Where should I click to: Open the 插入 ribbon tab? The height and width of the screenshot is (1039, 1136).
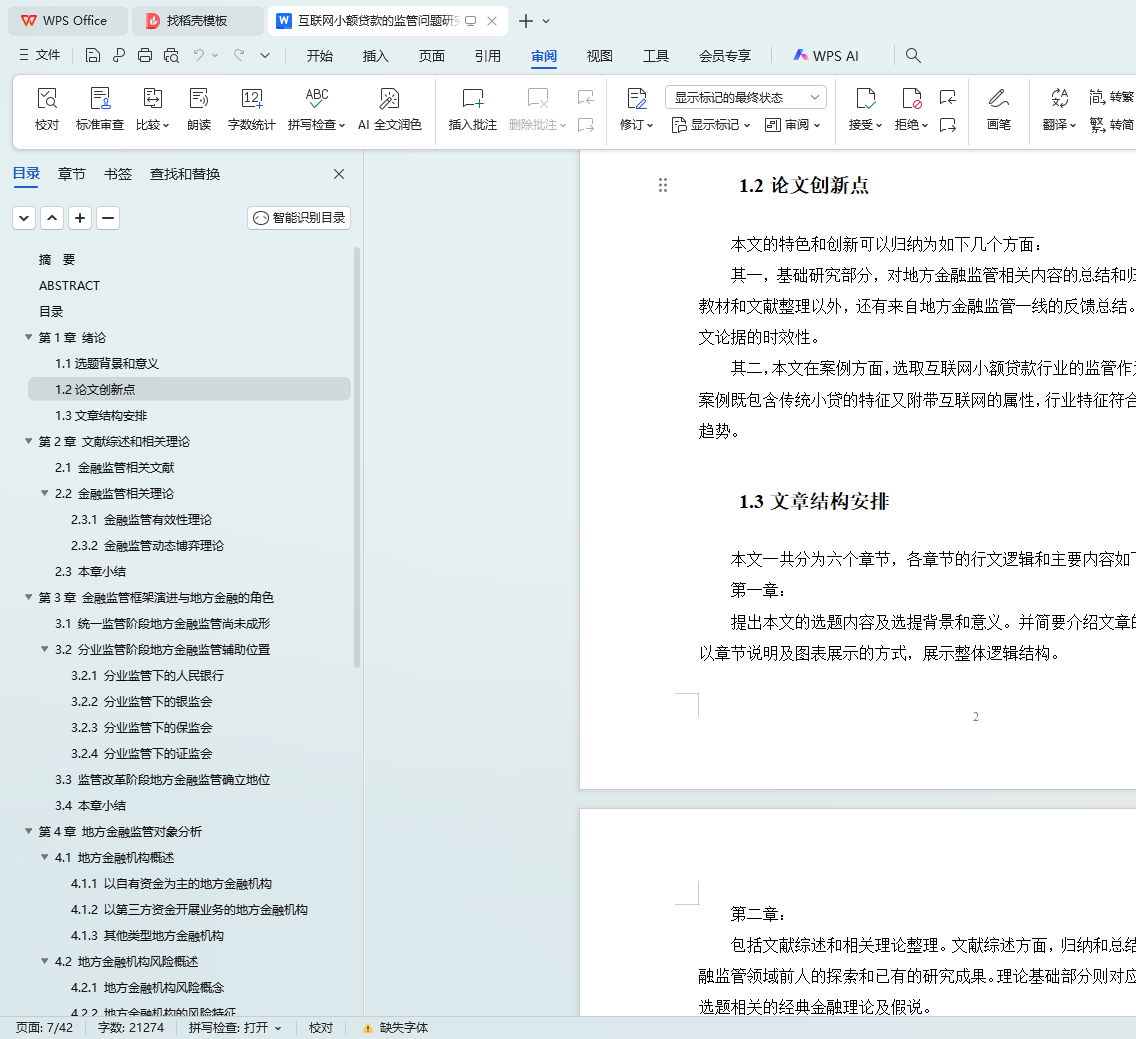coord(375,56)
